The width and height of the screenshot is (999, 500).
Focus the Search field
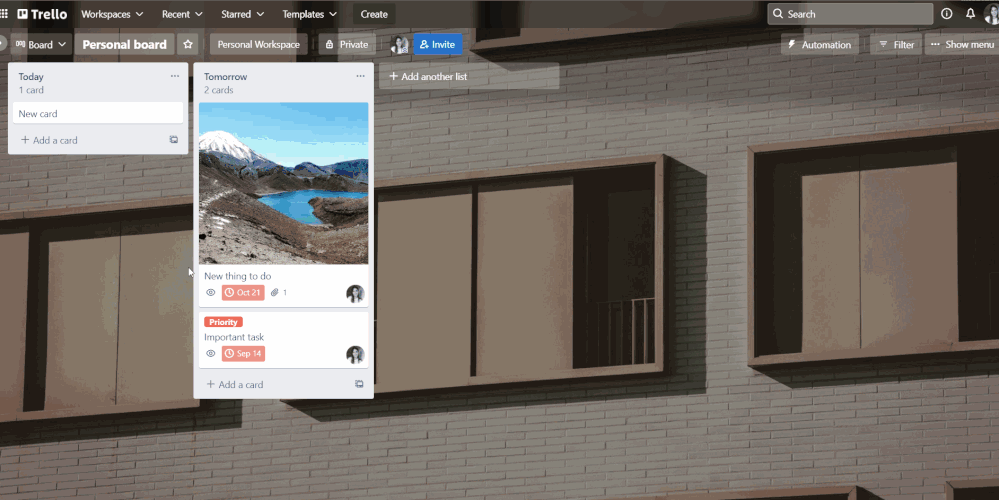coord(850,14)
